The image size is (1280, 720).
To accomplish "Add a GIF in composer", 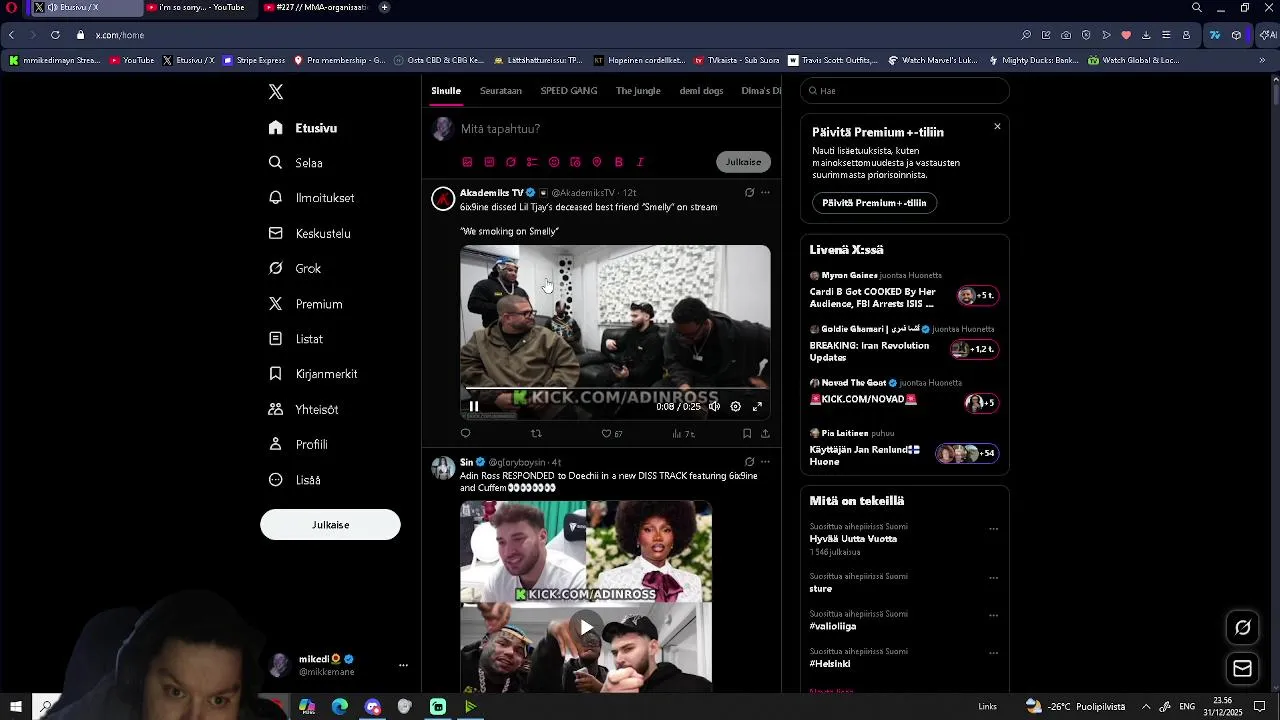I will coord(489,162).
